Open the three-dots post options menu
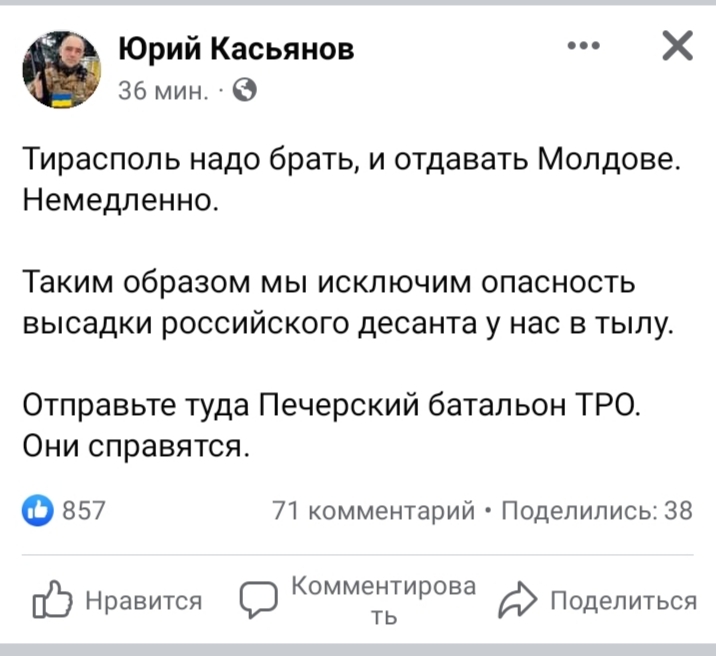This screenshot has width=716, height=656. click(583, 46)
